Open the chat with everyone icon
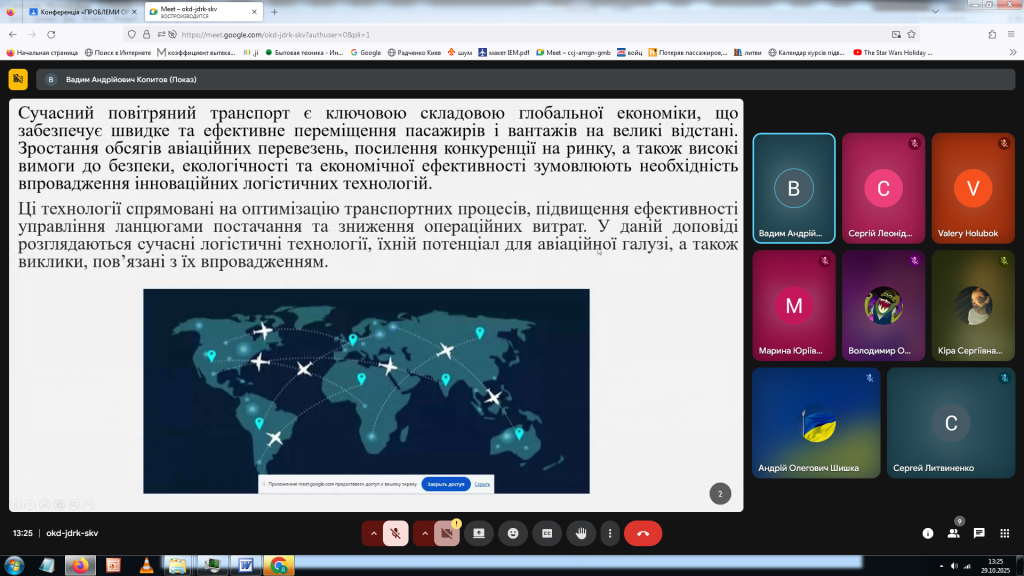Viewport: 1024px width, 576px height. click(979, 533)
